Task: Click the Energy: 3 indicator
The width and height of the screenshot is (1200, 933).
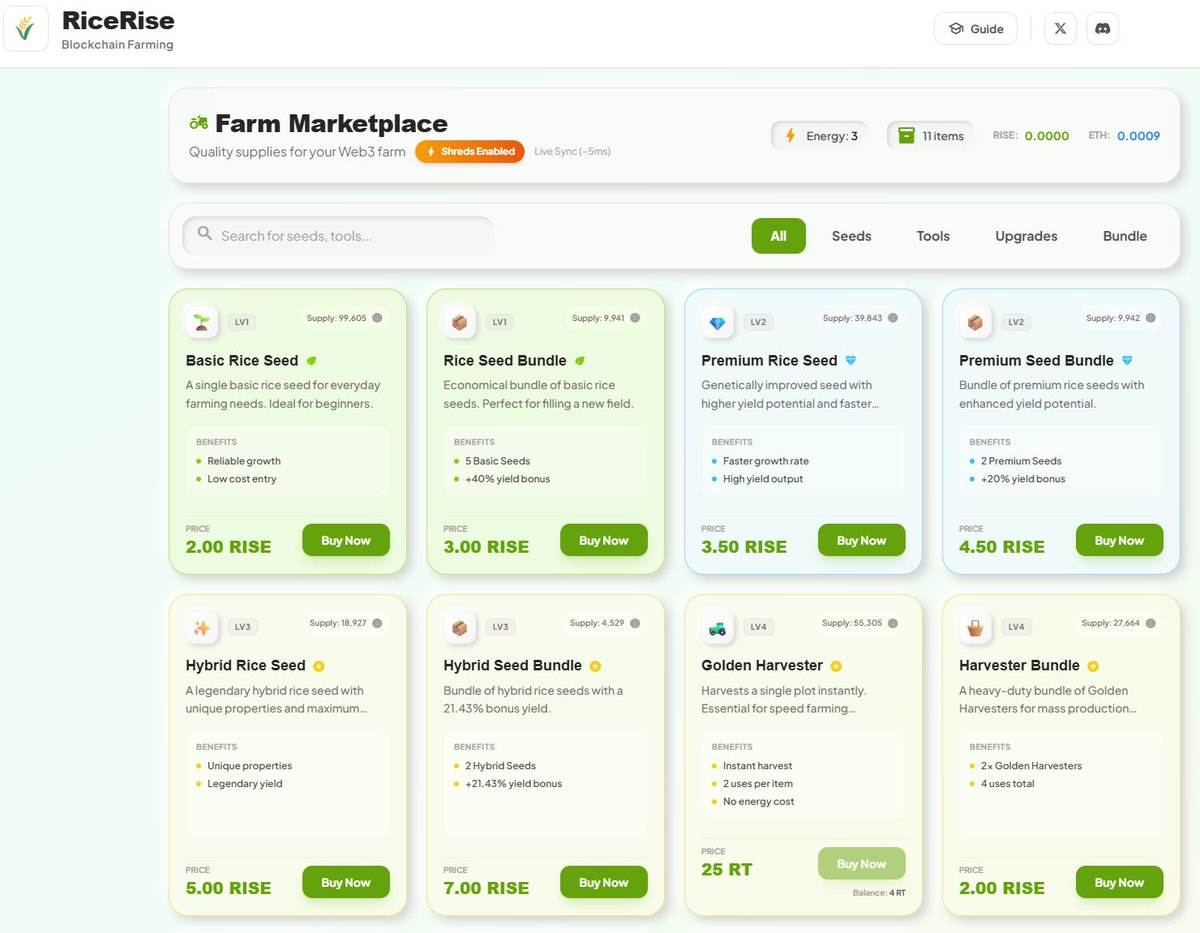Action: (819, 135)
